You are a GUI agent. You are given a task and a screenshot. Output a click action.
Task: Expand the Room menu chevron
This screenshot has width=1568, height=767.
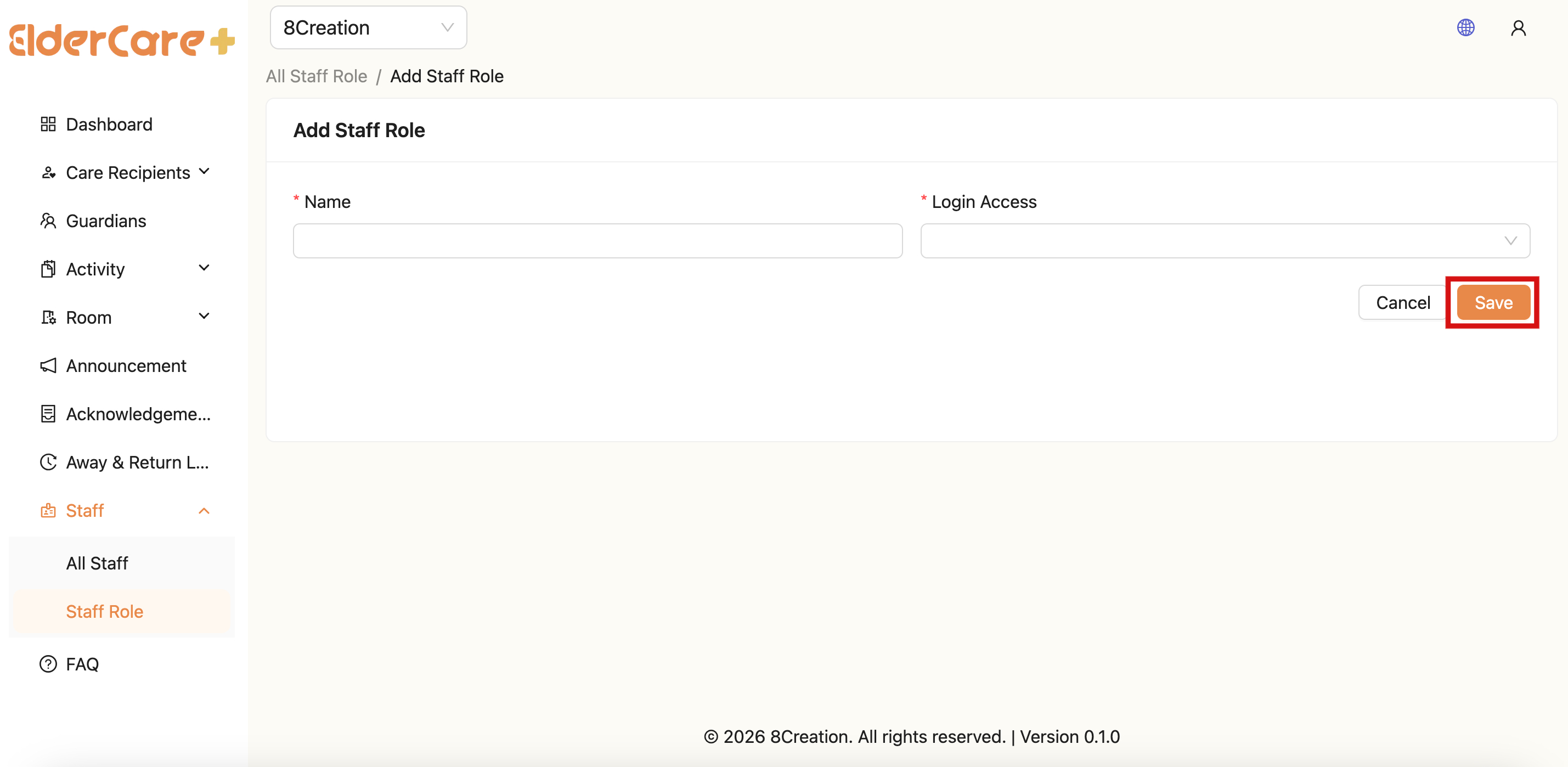click(x=205, y=317)
